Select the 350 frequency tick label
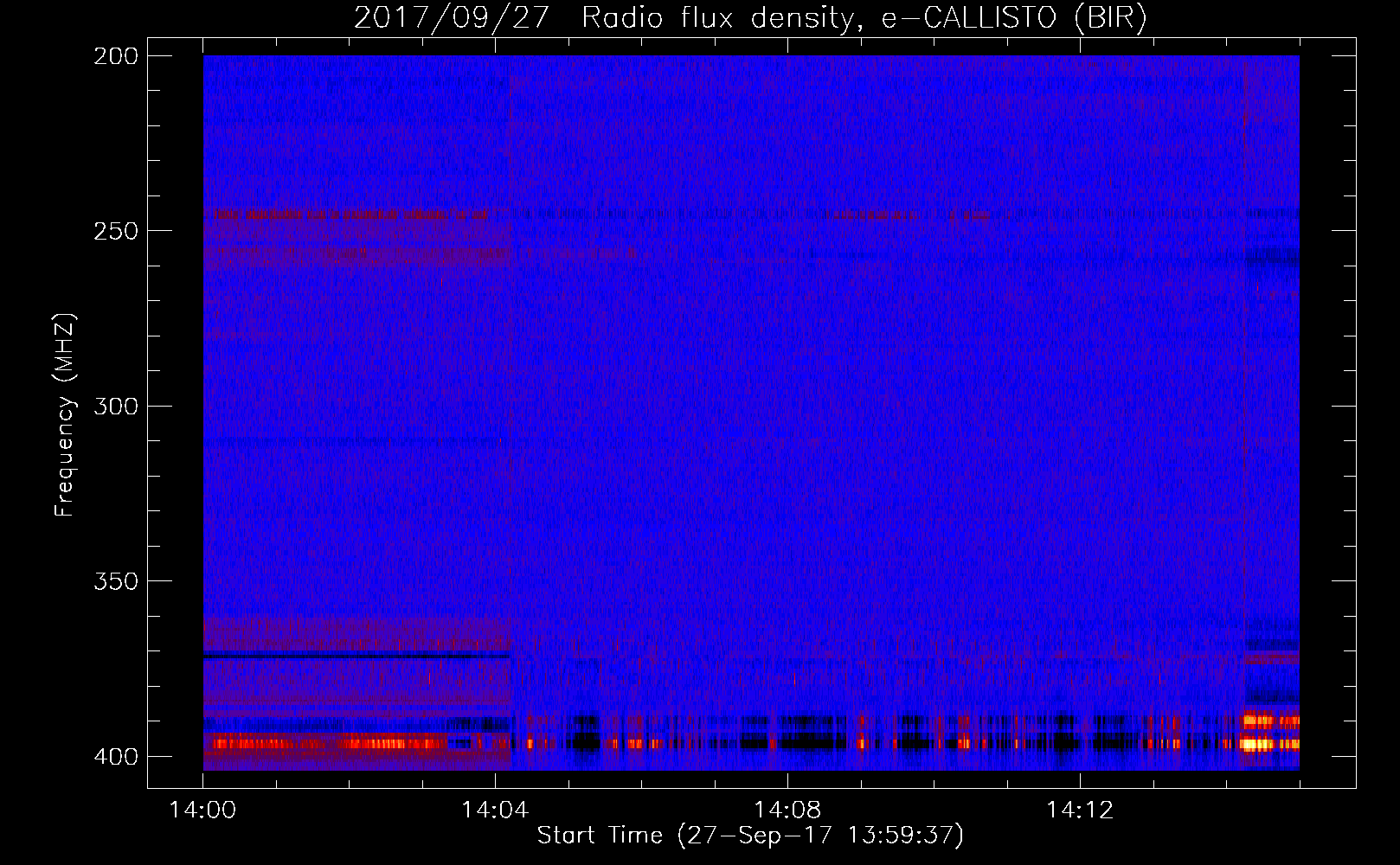This screenshot has width=1400, height=865. 115,581
